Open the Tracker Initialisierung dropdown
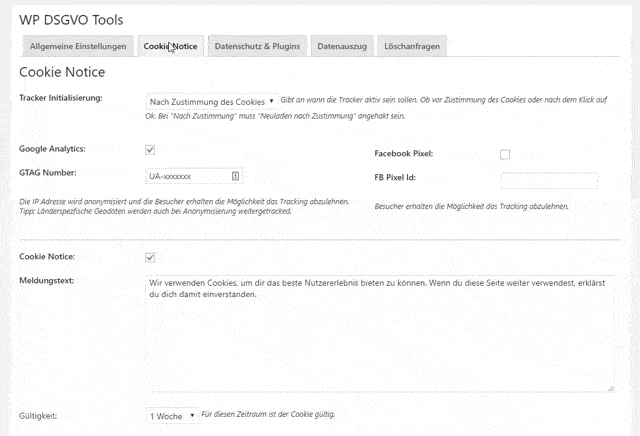The height and width of the screenshot is (436, 640). point(211,102)
